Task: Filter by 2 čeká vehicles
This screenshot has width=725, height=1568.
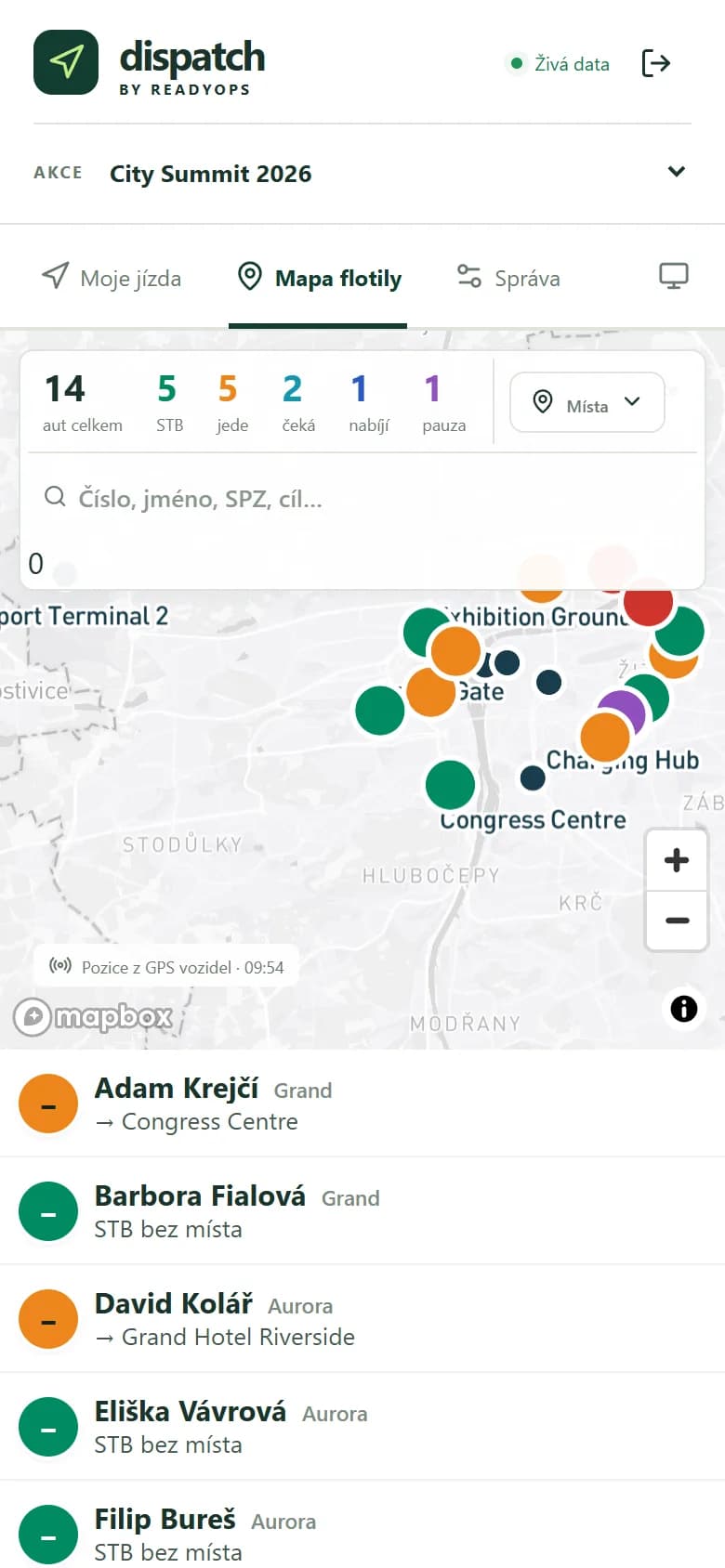Action: pos(297,402)
